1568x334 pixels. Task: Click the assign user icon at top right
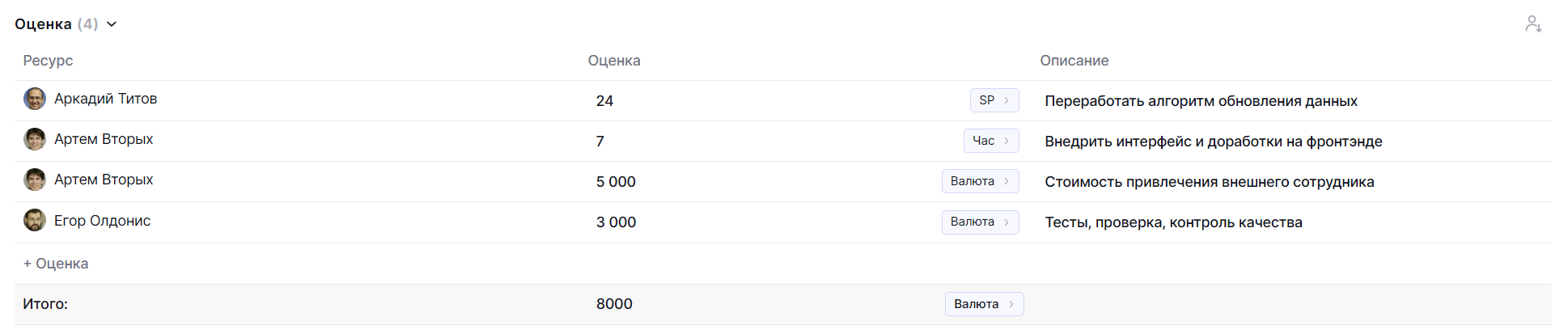tap(1532, 24)
